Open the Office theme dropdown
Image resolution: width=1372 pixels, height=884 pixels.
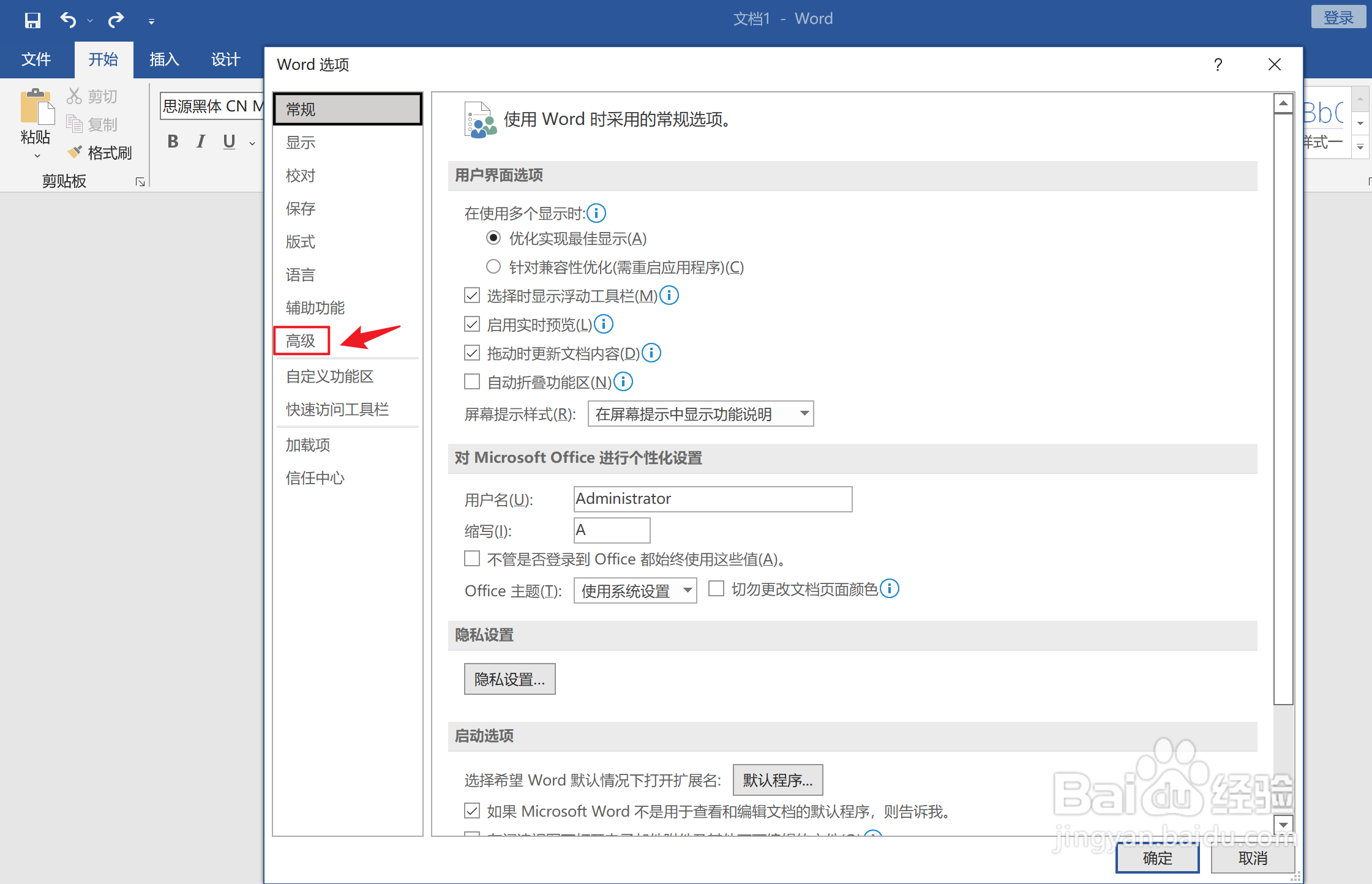688,591
